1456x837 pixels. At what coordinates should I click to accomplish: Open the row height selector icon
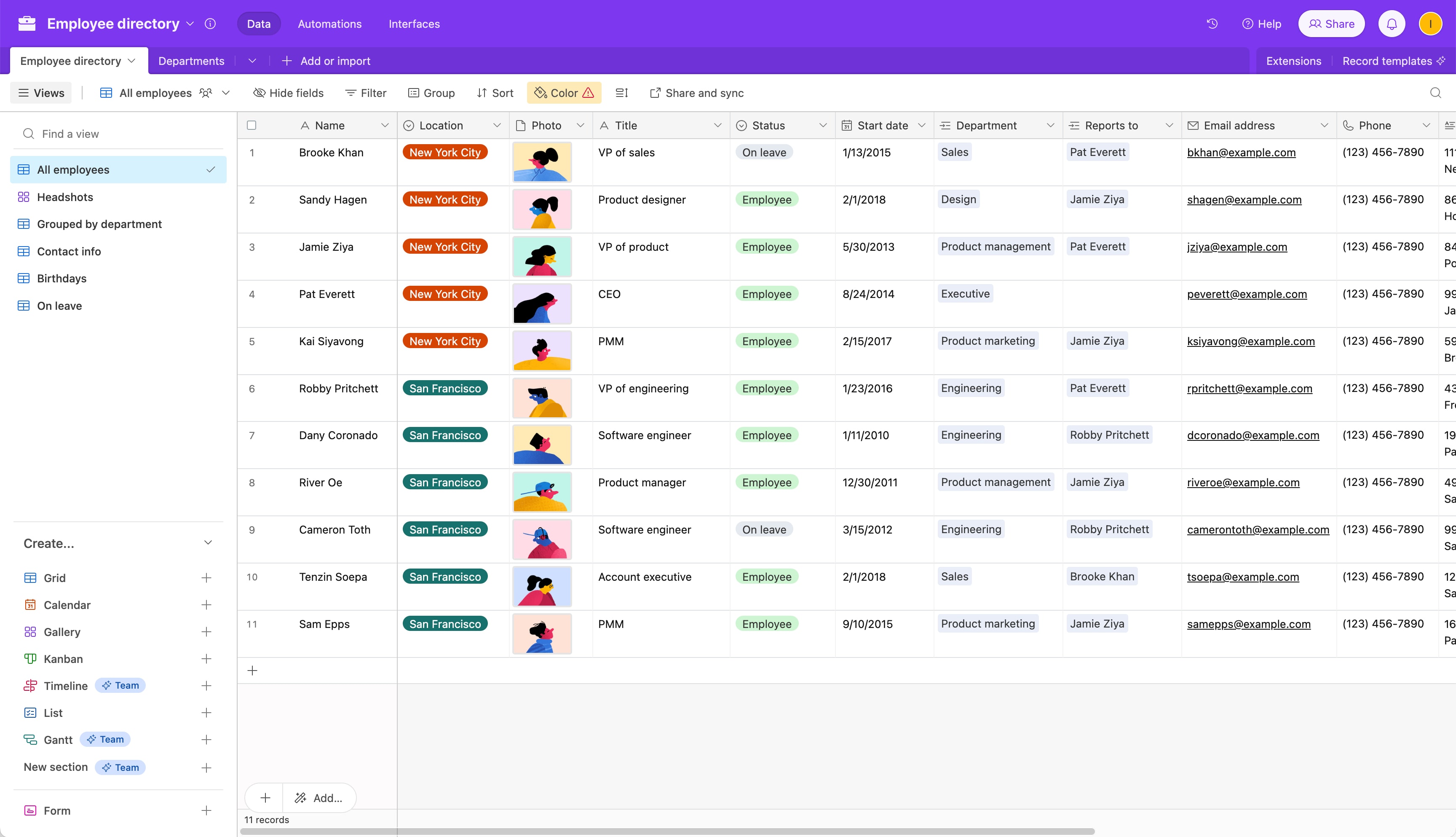click(621, 93)
